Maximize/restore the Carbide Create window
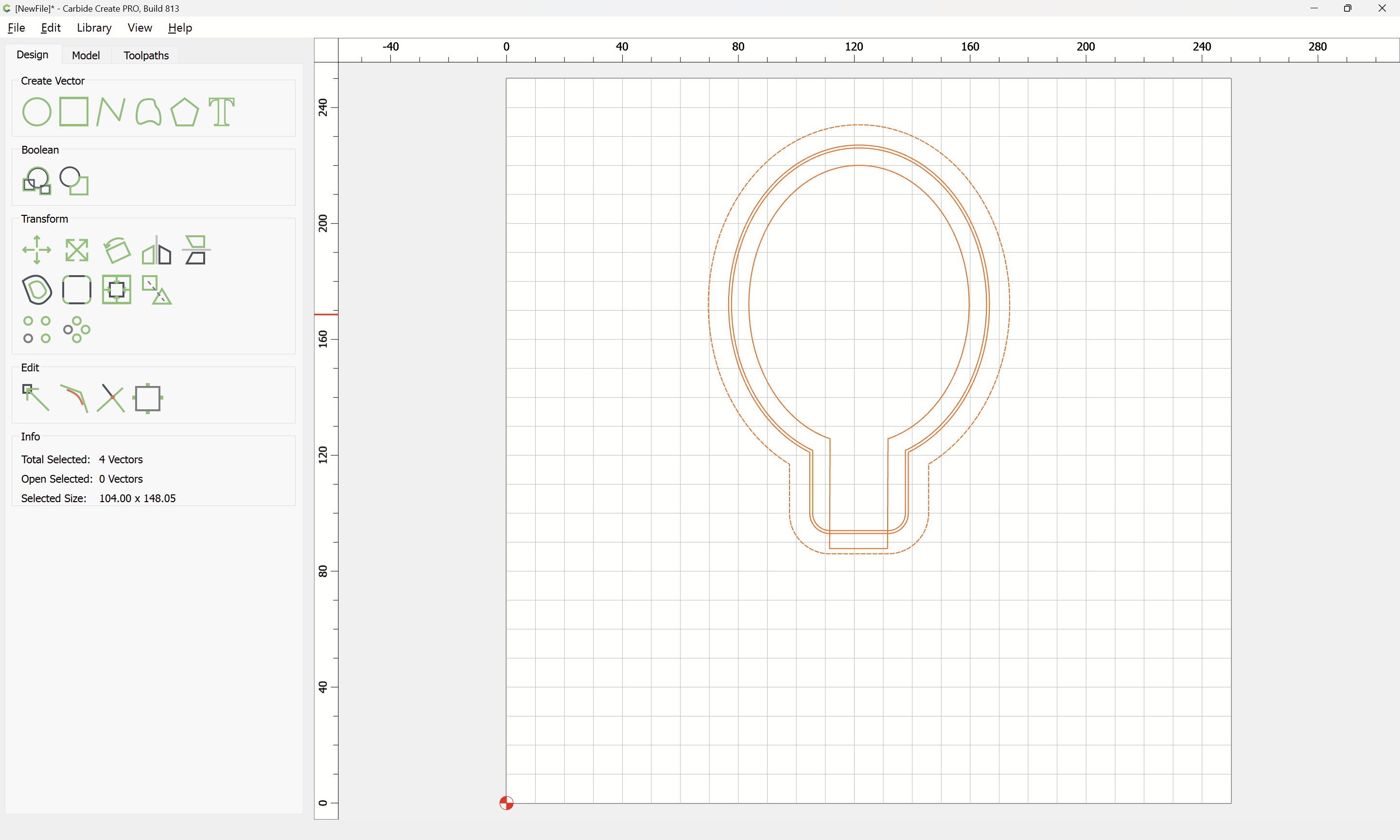This screenshot has width=1400, height=840. point(1347,8)
